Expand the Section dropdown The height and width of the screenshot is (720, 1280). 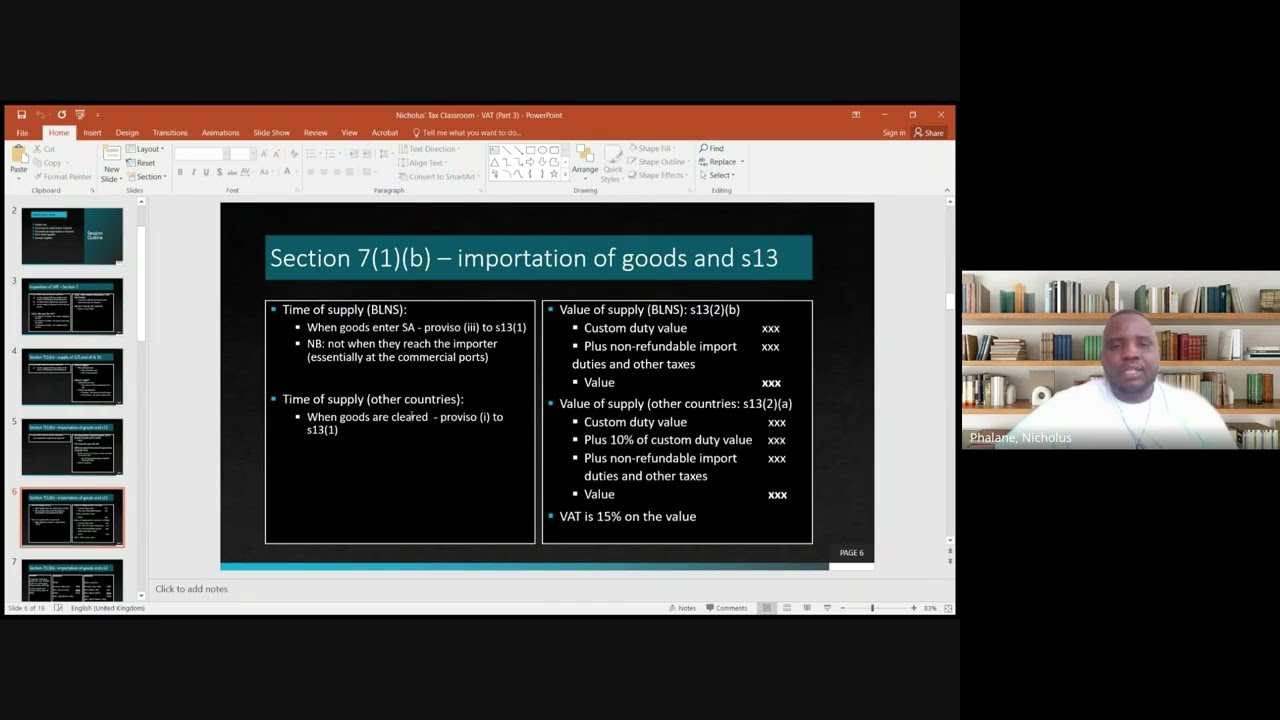(x=146, y=177)
